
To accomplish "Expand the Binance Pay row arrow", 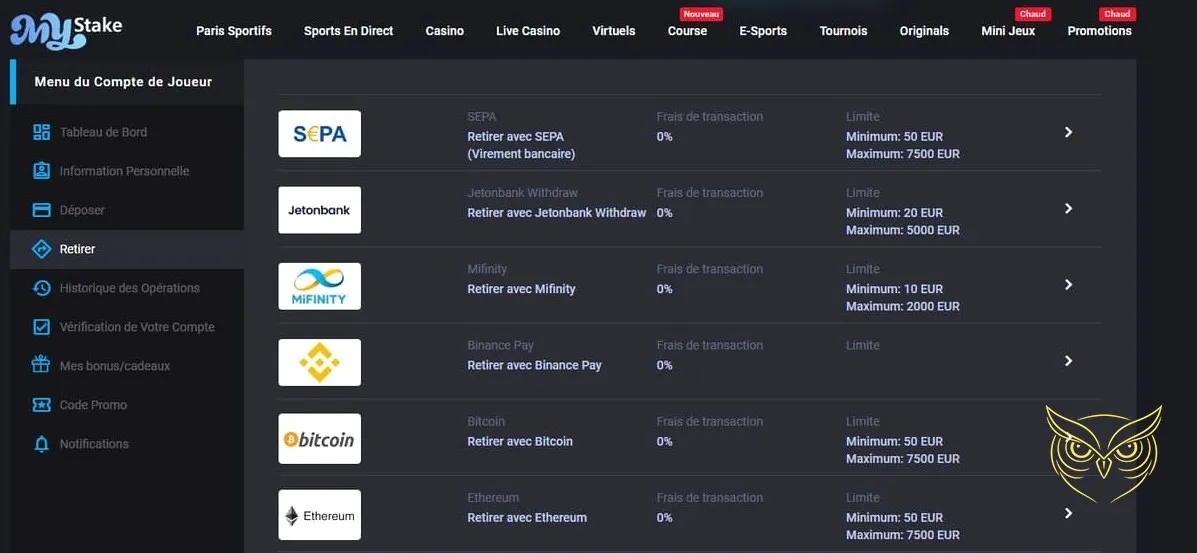I will click(1068, 361).
